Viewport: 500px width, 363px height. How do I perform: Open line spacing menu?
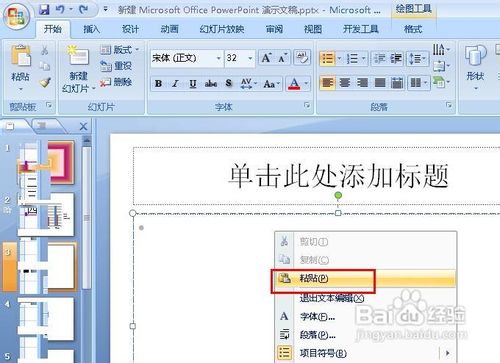[417, 59]
